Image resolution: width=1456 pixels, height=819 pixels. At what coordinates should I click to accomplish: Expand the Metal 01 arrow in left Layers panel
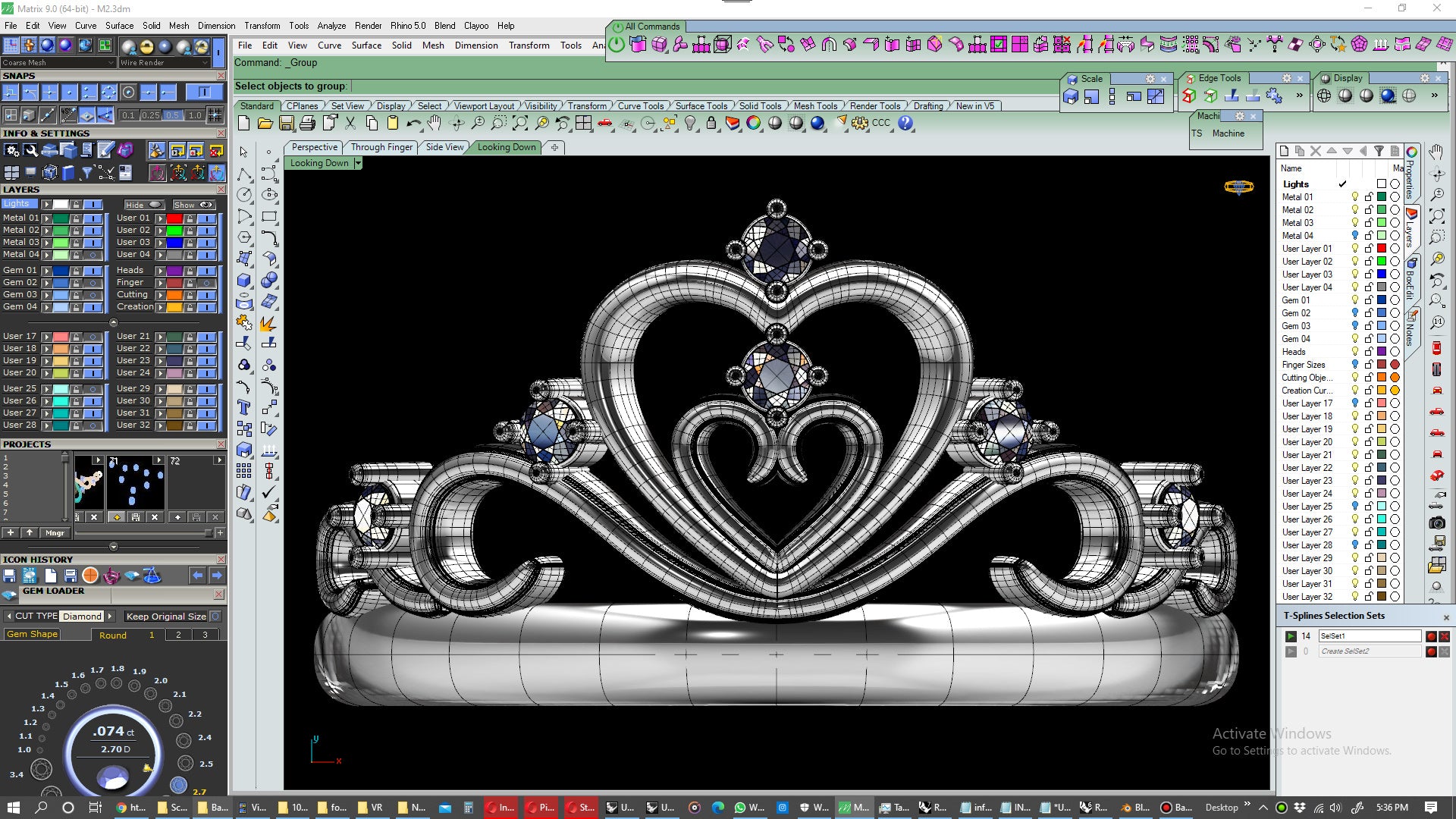(46, 218)
